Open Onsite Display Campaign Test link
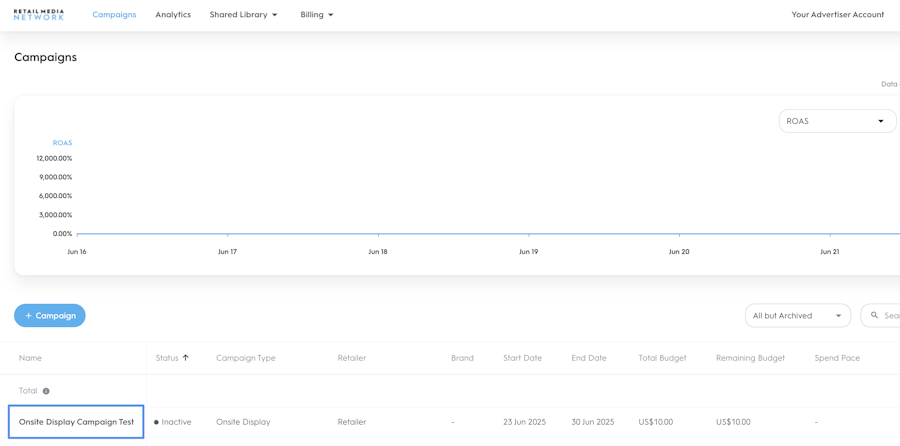 click(76, 422)
